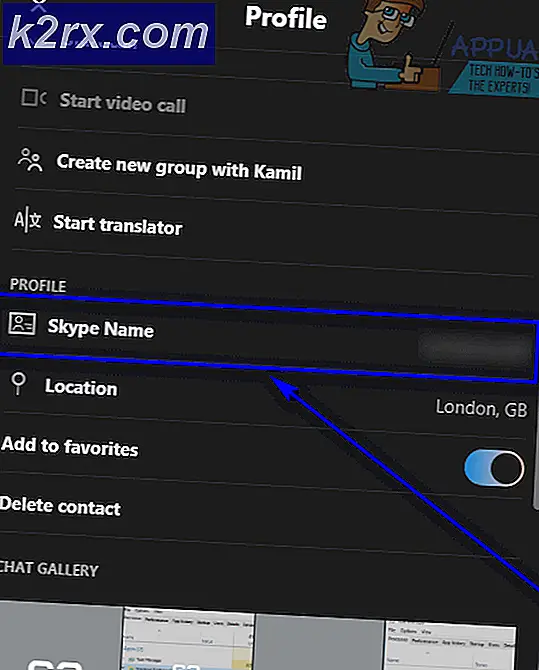Click the Skype Name contact card icon
Image resolution: width=539 pixels, height=670 pixels.
(x=22, y=323)
